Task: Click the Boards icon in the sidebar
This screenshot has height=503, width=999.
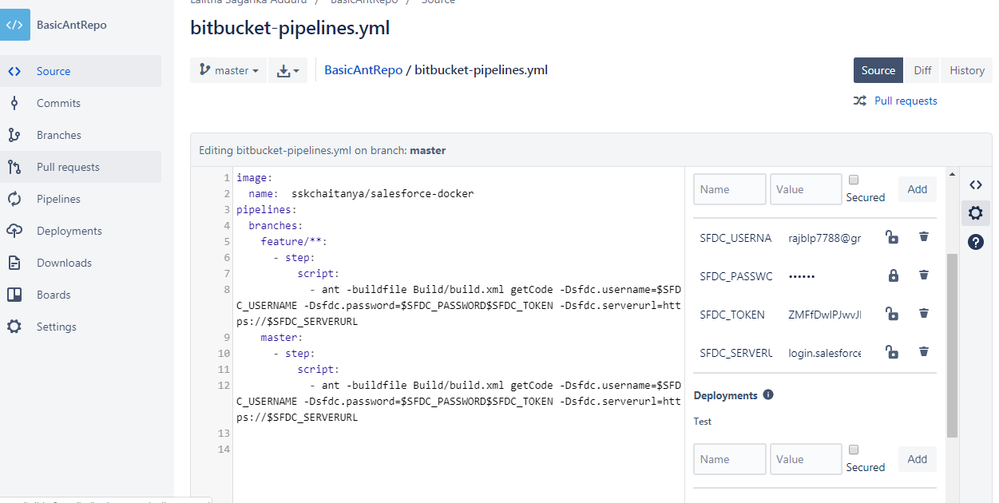Action: coord(14,295)
